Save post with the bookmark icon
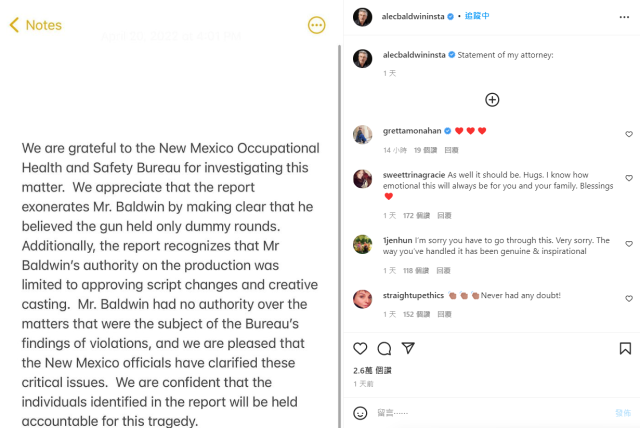Screen dimensions: 640x428 point(625,348)
